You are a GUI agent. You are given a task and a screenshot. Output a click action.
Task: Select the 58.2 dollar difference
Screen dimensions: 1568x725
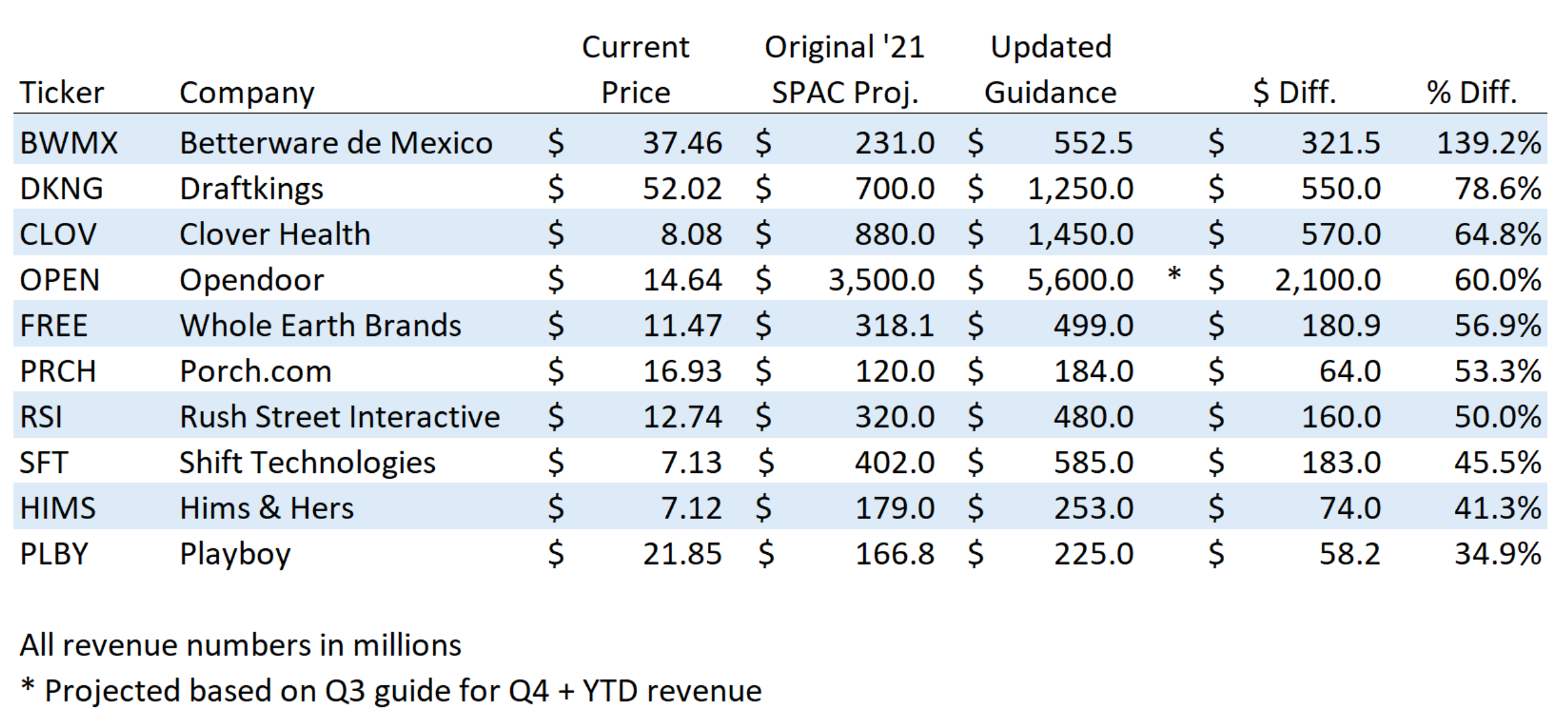click(1350, 554)
